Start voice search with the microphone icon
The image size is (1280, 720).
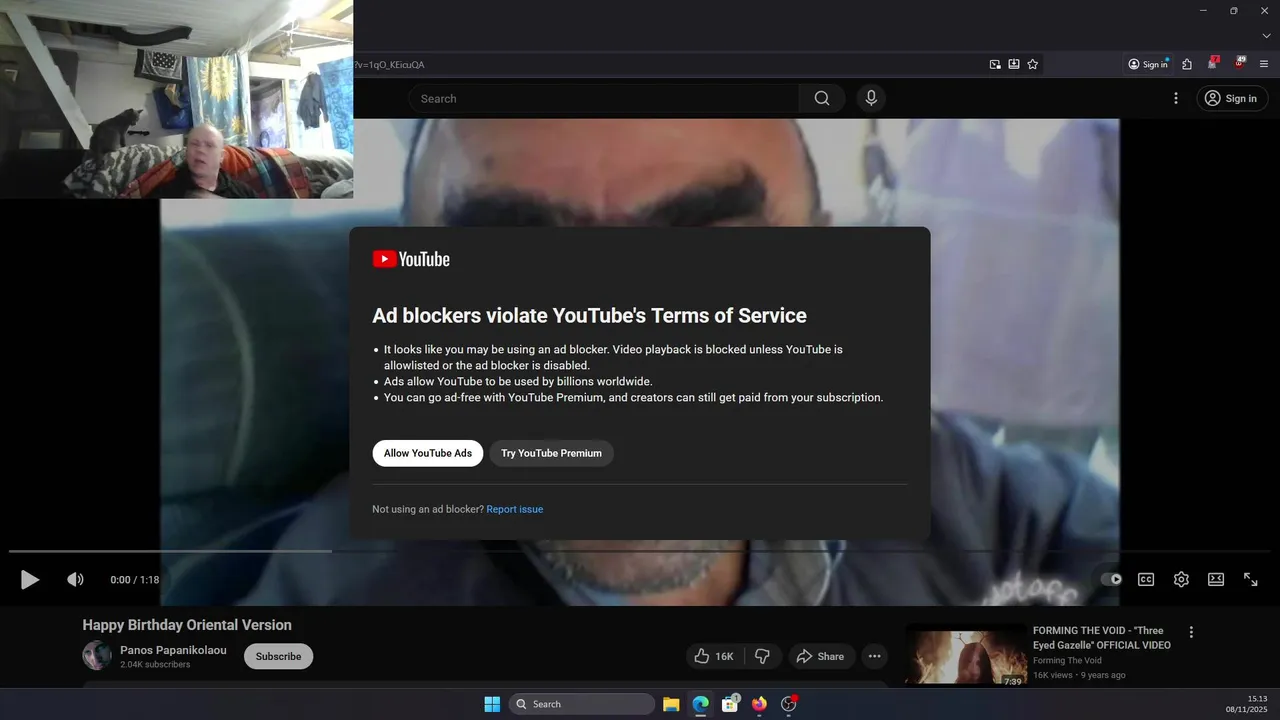(x=871, y=98)
